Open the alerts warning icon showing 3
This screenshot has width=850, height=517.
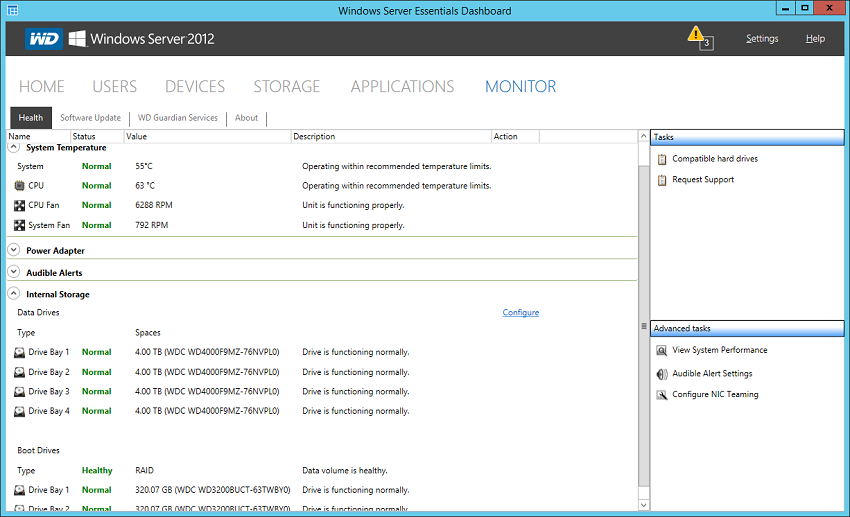point(700,38)
